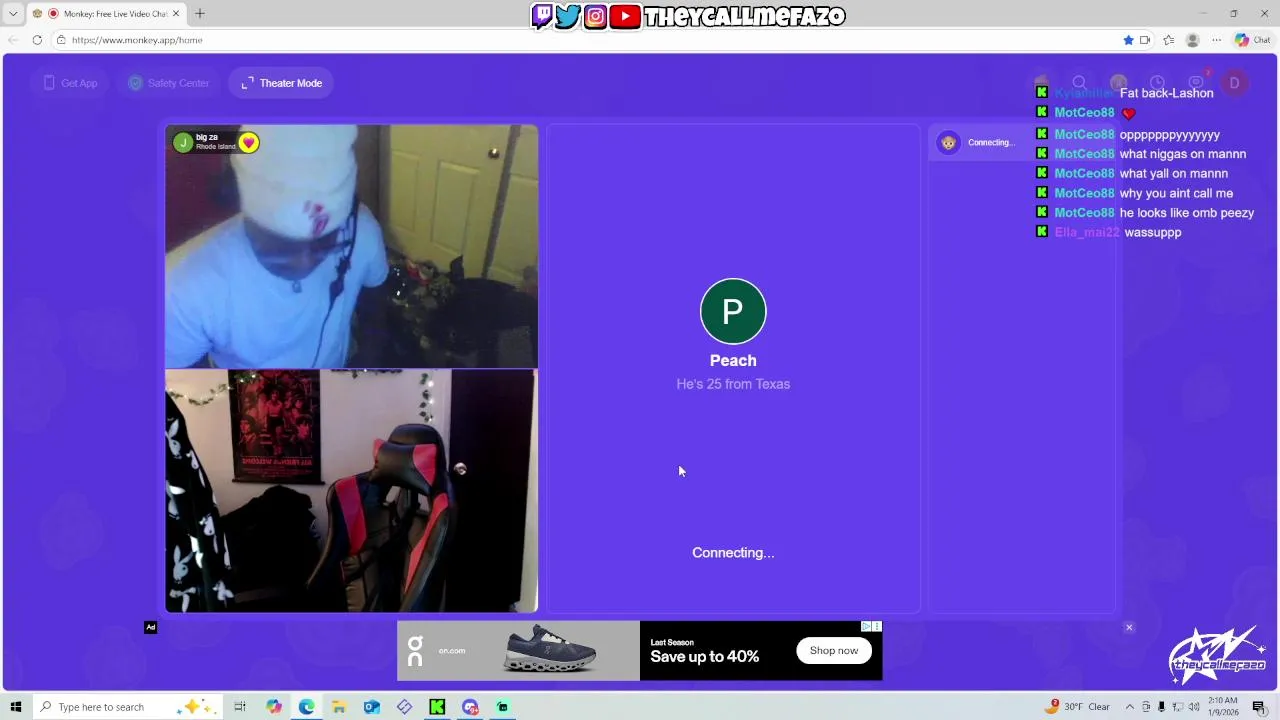Click the taskbar search box
The width and height of the screenshot is (1280, 720).
click(x=127, y=707)
